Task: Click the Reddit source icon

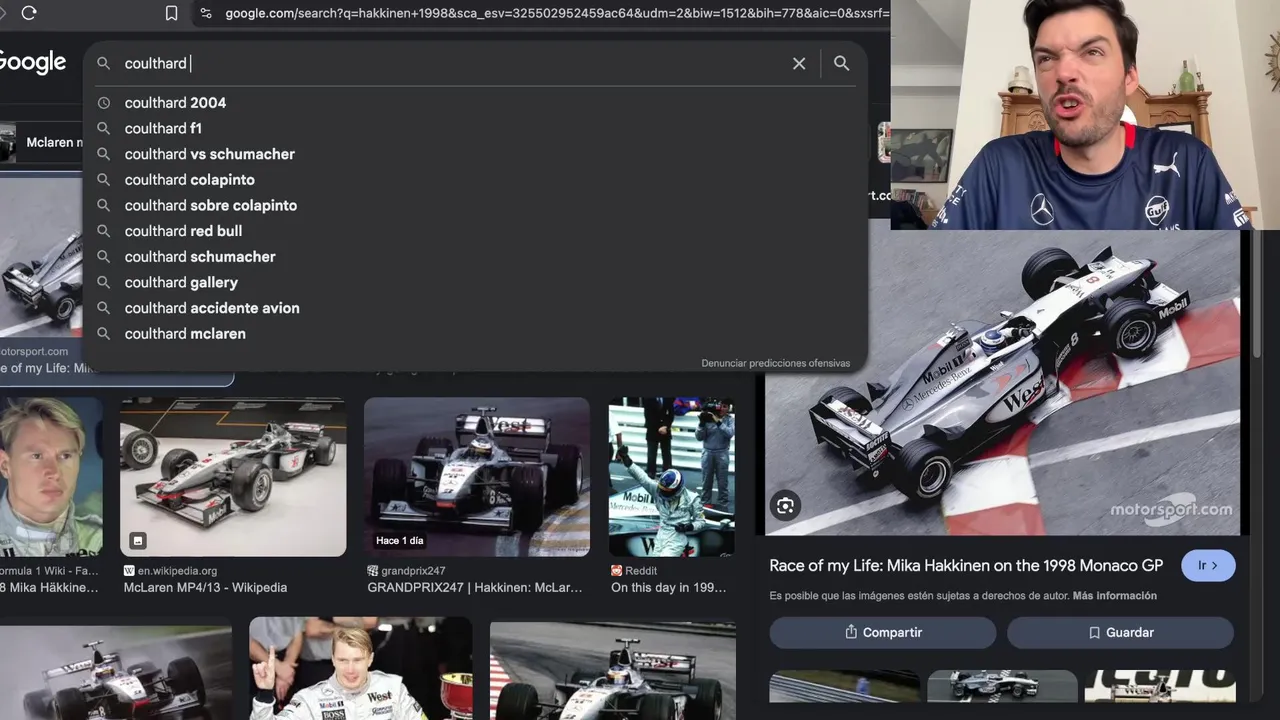Action: tap(616, 571)
